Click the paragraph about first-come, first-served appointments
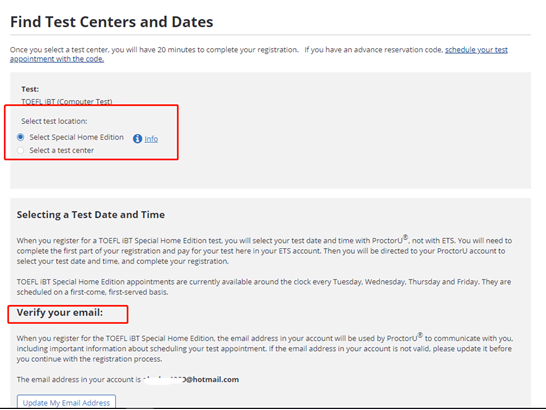This screenshot has width=546, height=410. [264, 287]
